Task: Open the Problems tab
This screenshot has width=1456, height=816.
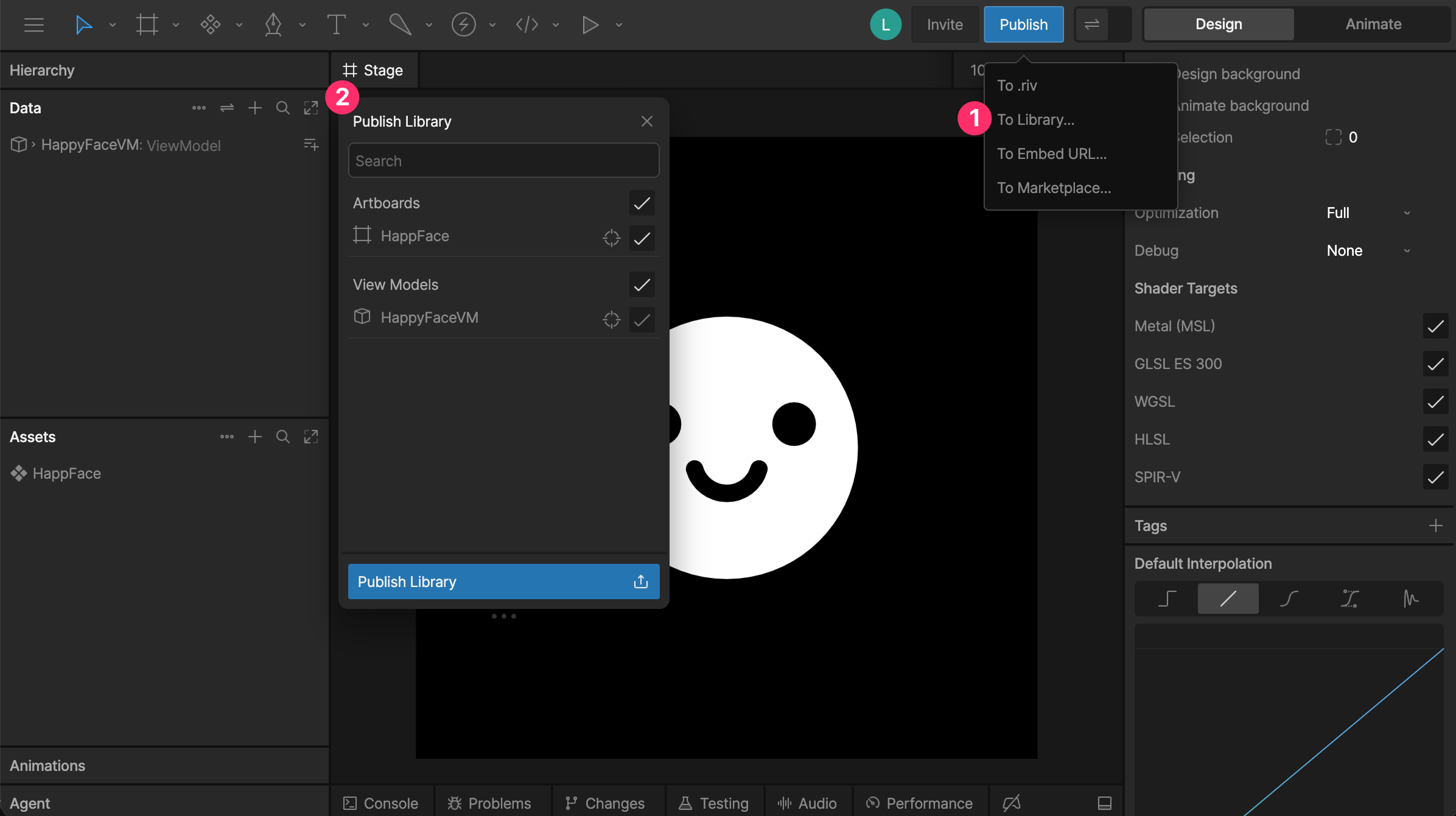Action: click(489, 803)
